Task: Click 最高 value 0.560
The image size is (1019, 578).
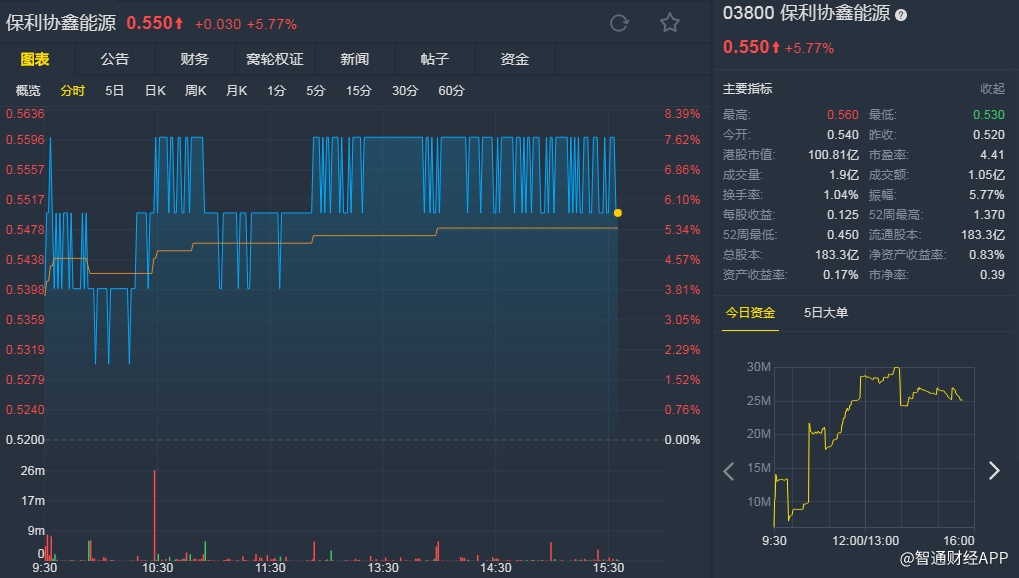Action: pos(843,114)
